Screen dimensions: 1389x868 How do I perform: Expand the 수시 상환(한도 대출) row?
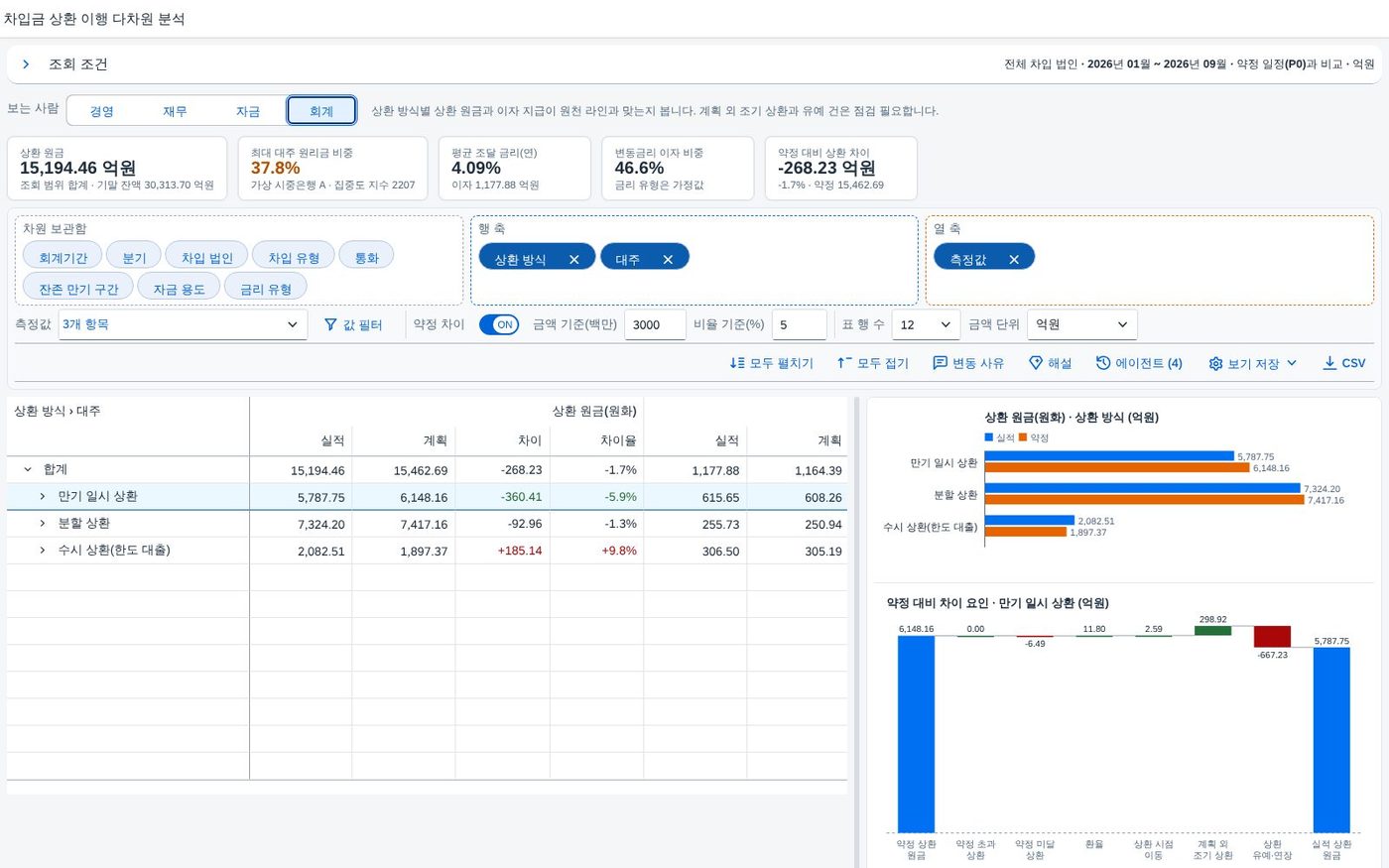[x=43, y=550]
